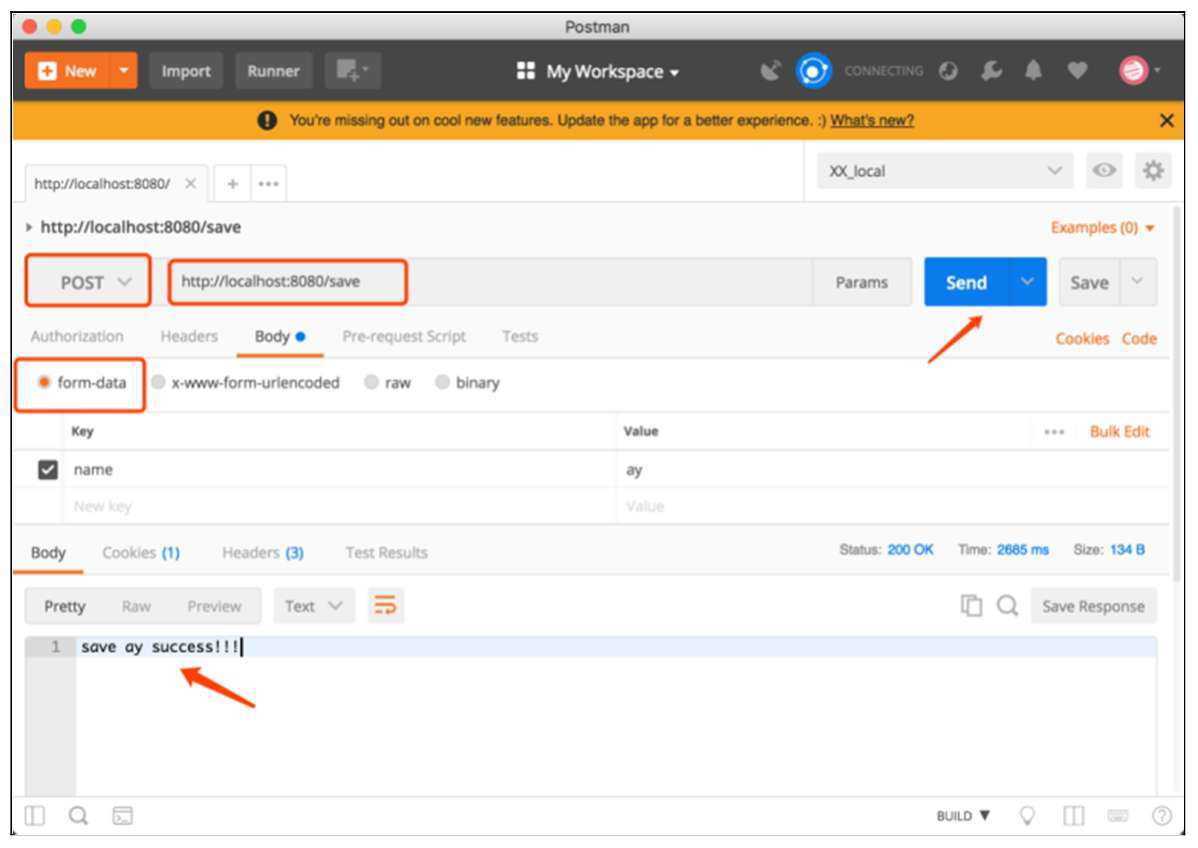
Task: Open the Code link
Action: [x=1138, y=338]
